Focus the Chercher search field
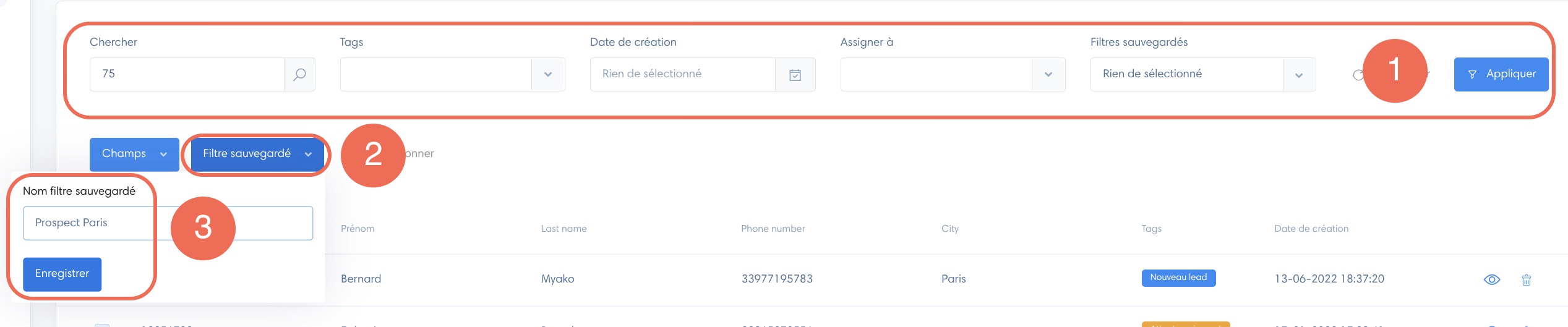 point(187,75)
